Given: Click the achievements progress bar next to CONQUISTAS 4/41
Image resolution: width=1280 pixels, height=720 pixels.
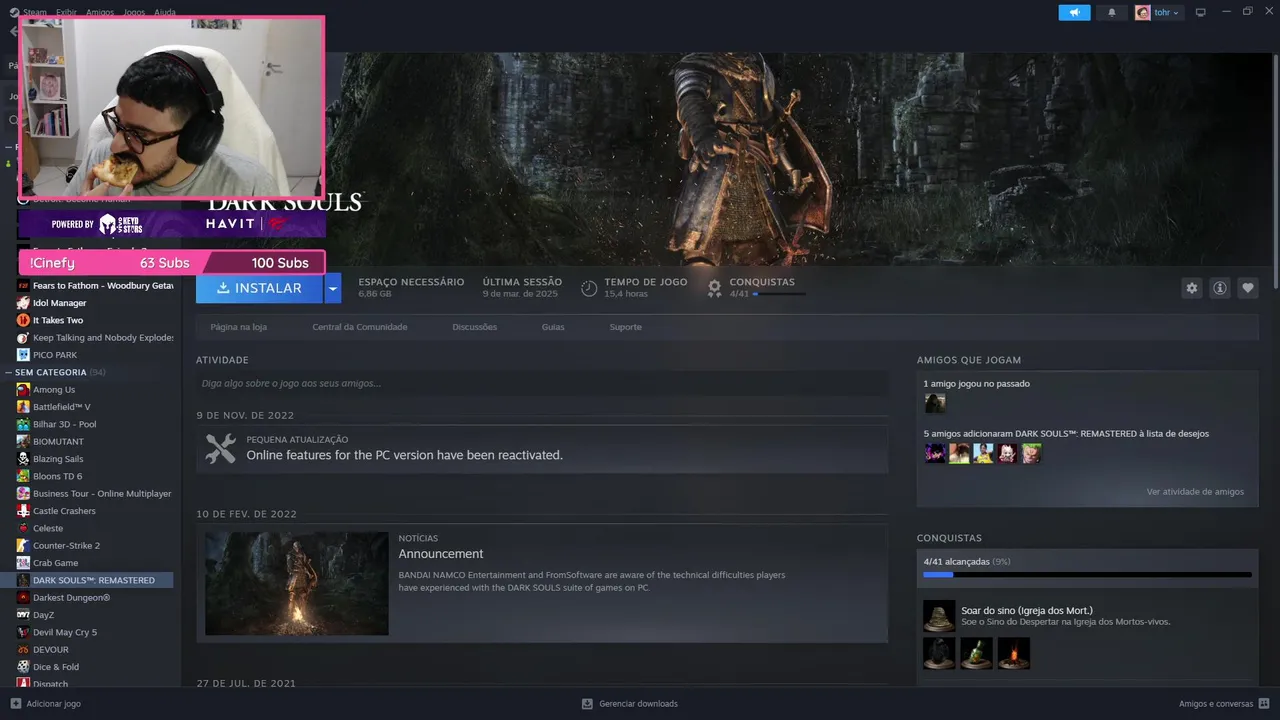Looking at the screenshot, I should click(x=779, y=294).
